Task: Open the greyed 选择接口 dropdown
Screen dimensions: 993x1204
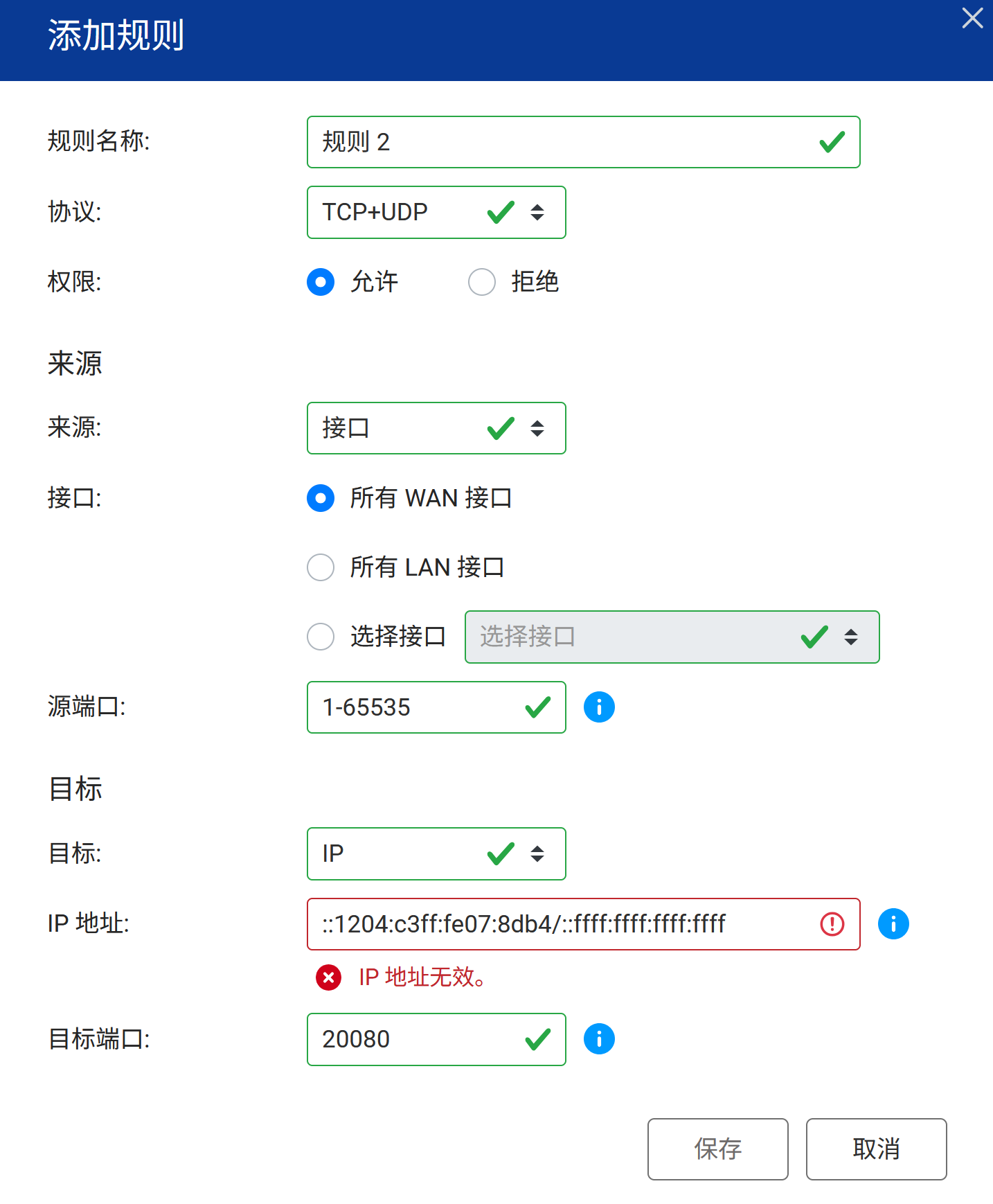Action: point(672,637)
